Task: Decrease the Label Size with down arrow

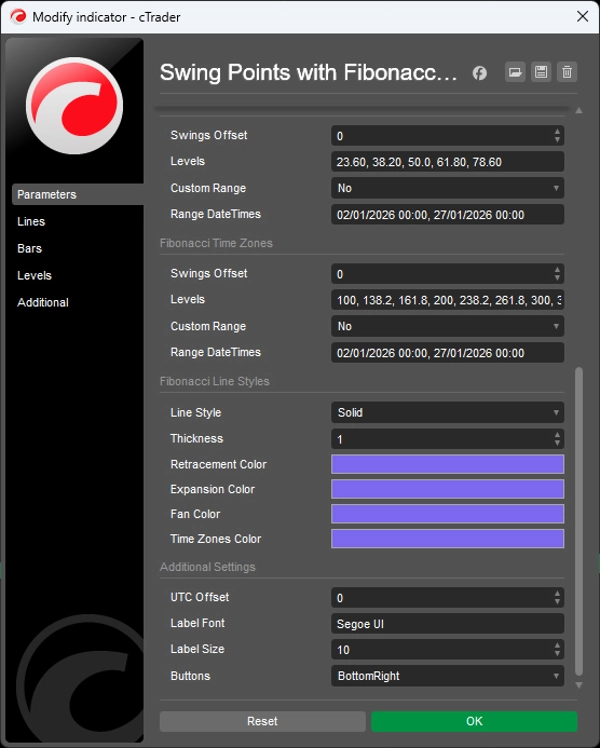Action: [557, 654]
